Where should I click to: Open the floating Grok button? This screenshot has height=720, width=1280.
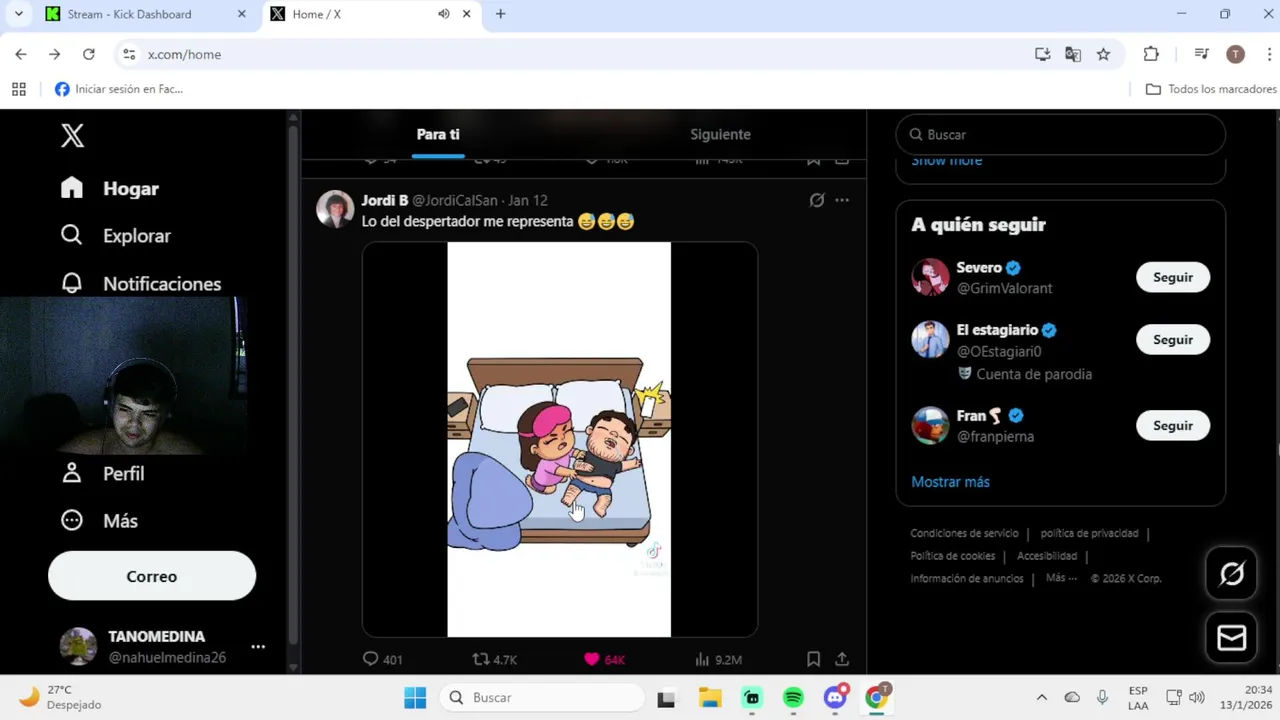[1231, 574]
